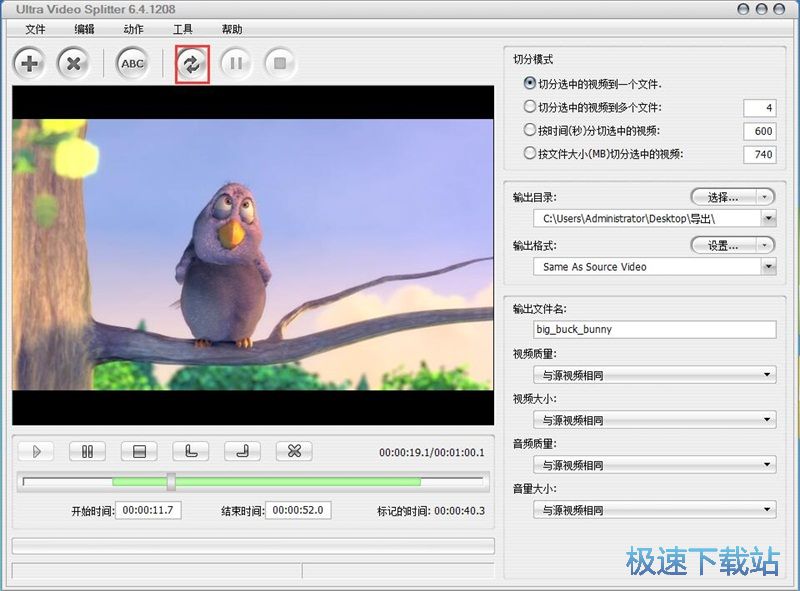Expand the 音量大小 dropdown
This screenshot has width=800, height=591.
[767, 510]
